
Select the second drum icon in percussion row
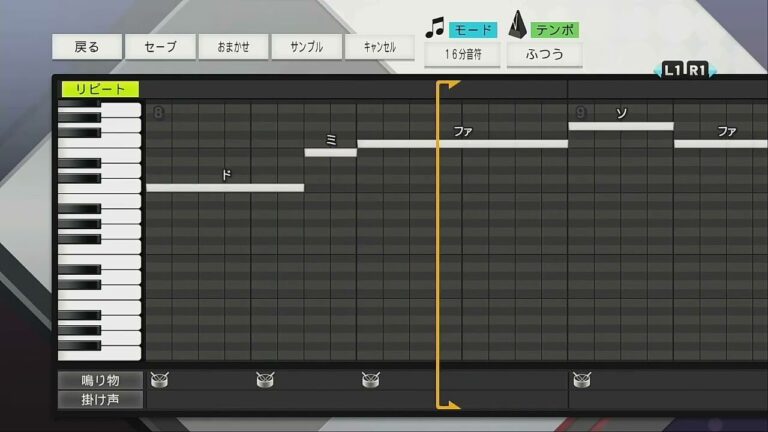(x=265, y=379)
